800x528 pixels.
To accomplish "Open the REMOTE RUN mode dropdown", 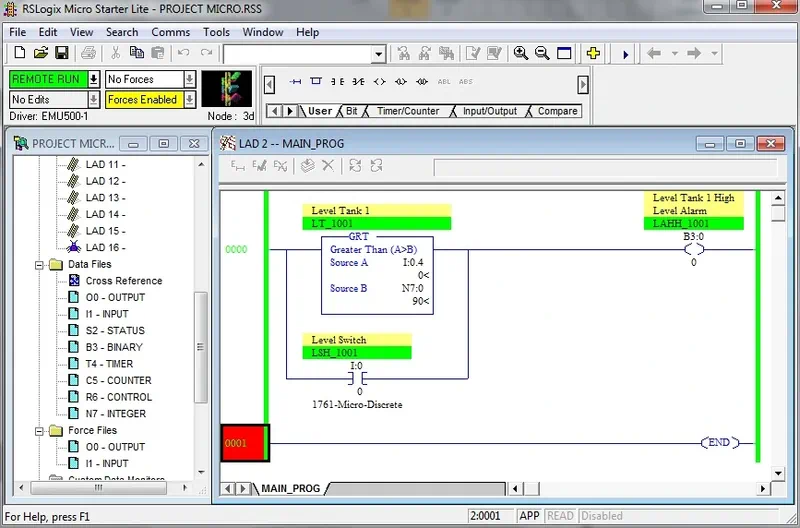I will coord(93,79).
